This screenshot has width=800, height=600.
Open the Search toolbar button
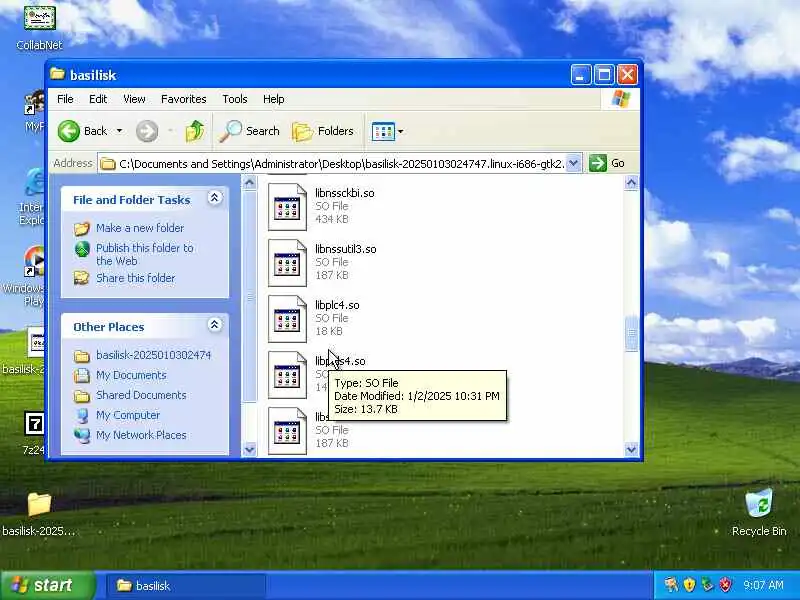point(249,131)
